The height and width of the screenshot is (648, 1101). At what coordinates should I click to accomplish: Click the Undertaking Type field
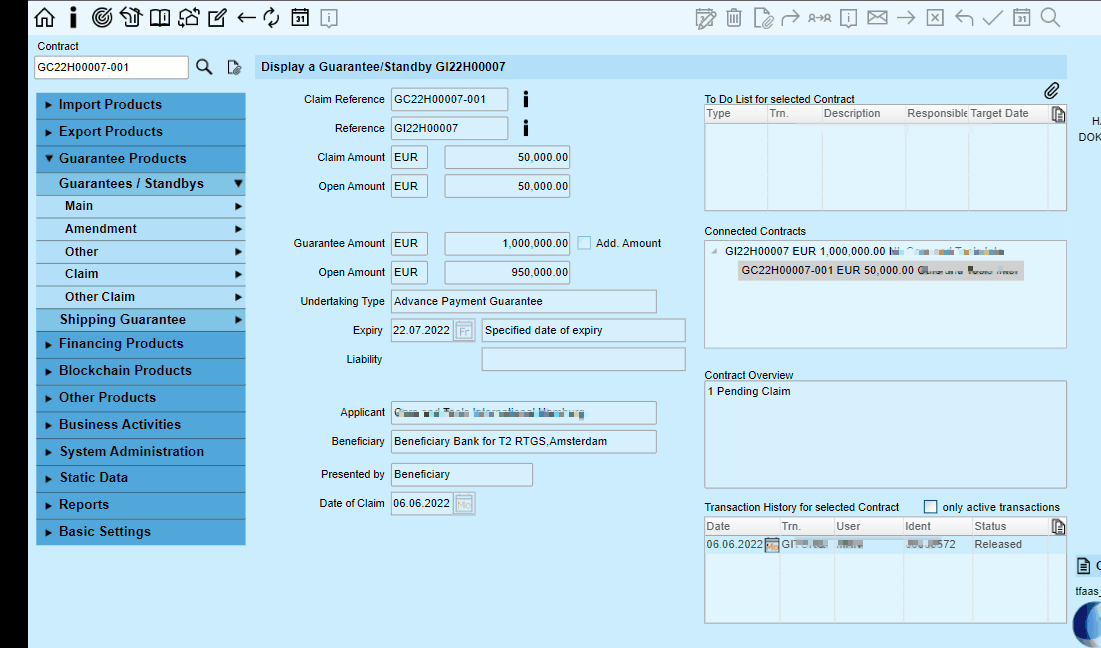tap(524, 302)
